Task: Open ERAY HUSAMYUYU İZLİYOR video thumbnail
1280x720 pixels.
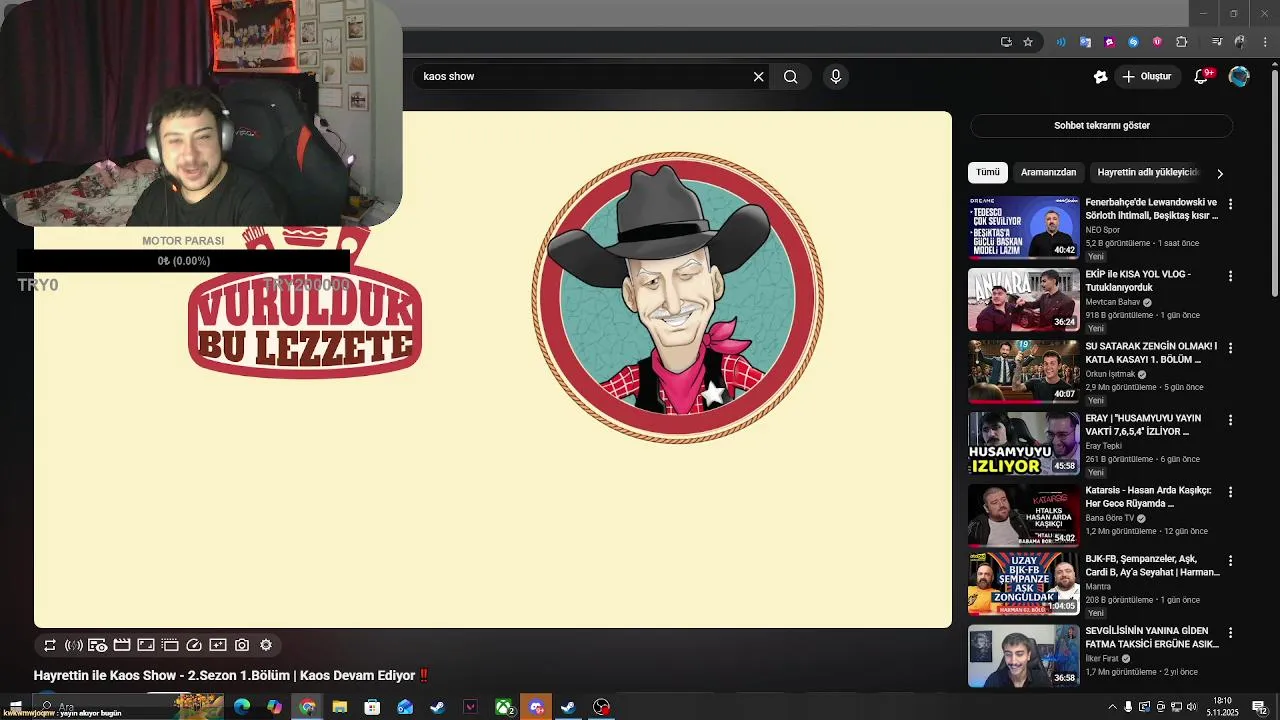Action: coord(1023,444)
